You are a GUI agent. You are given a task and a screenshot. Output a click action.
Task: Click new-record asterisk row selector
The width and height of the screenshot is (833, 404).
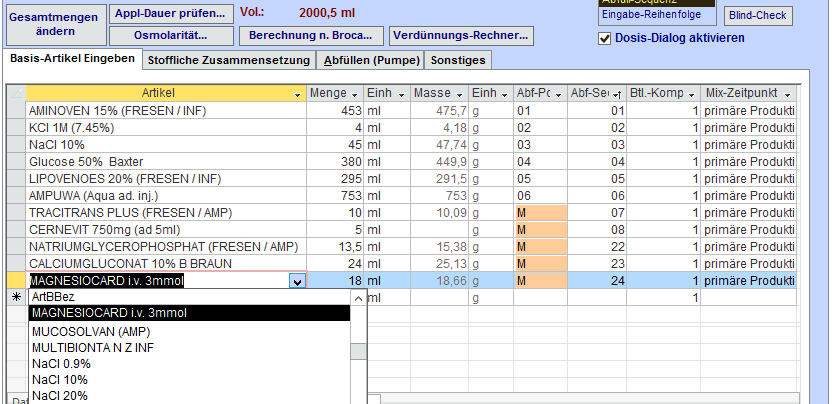[16, 298]
